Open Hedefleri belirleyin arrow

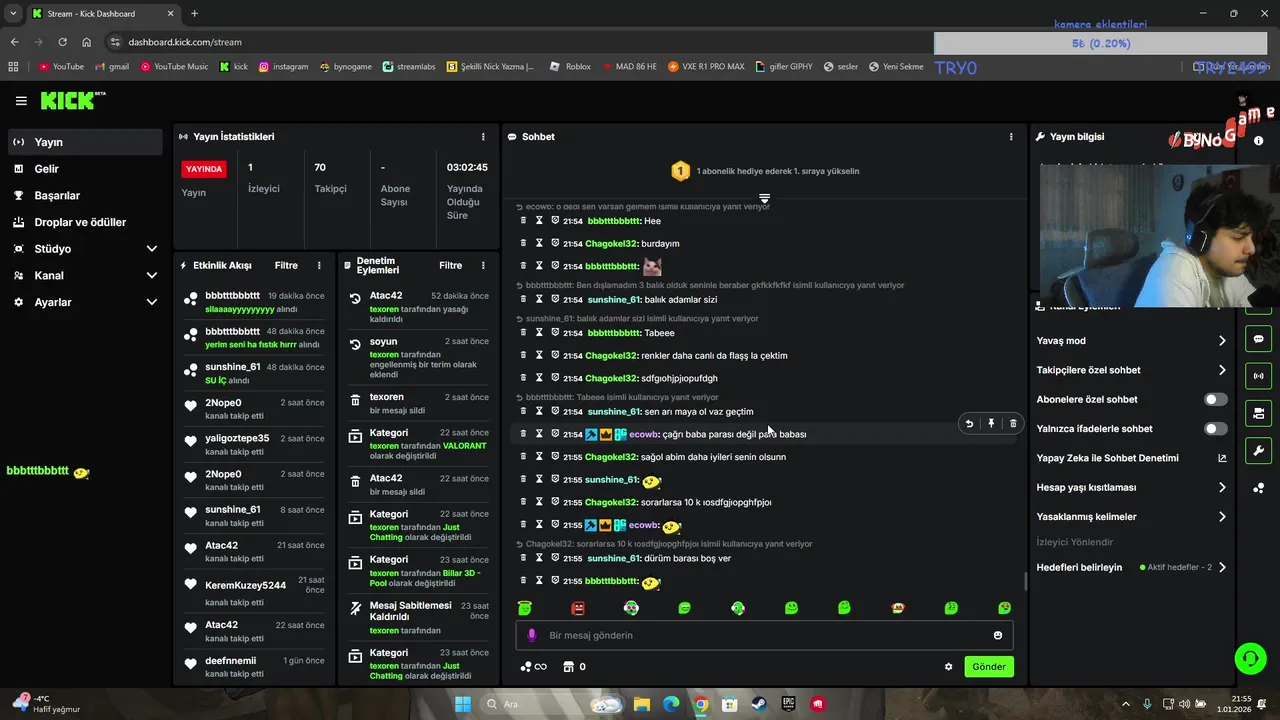[x=1222, y=567]
